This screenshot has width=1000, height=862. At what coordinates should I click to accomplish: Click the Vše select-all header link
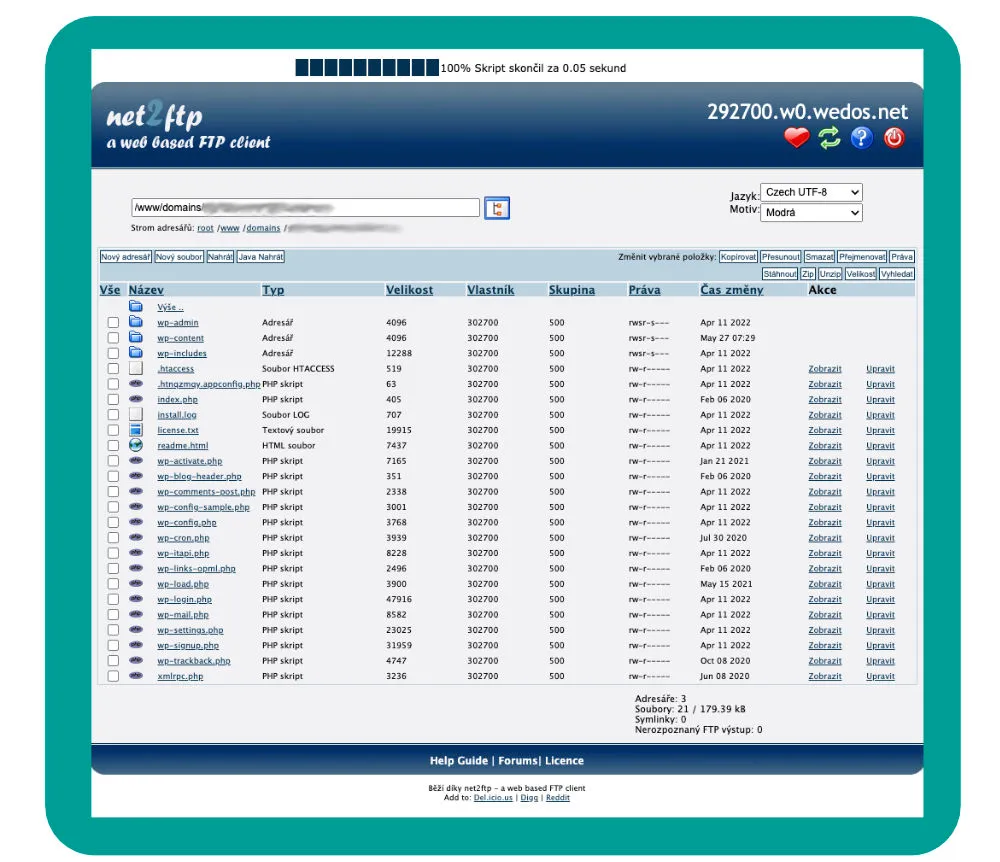click(x=110, y=289)
